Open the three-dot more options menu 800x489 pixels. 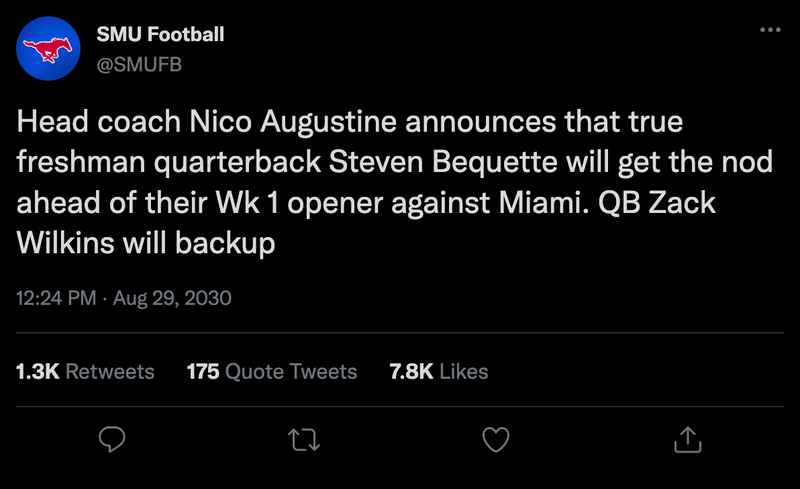coord(770,30)
